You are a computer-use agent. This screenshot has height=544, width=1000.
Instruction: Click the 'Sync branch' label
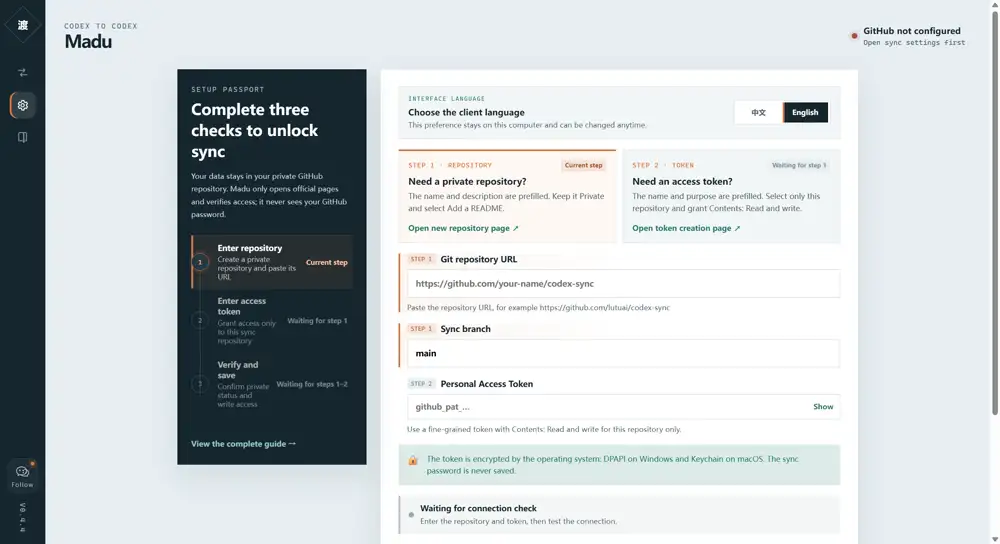pos(466,328)
